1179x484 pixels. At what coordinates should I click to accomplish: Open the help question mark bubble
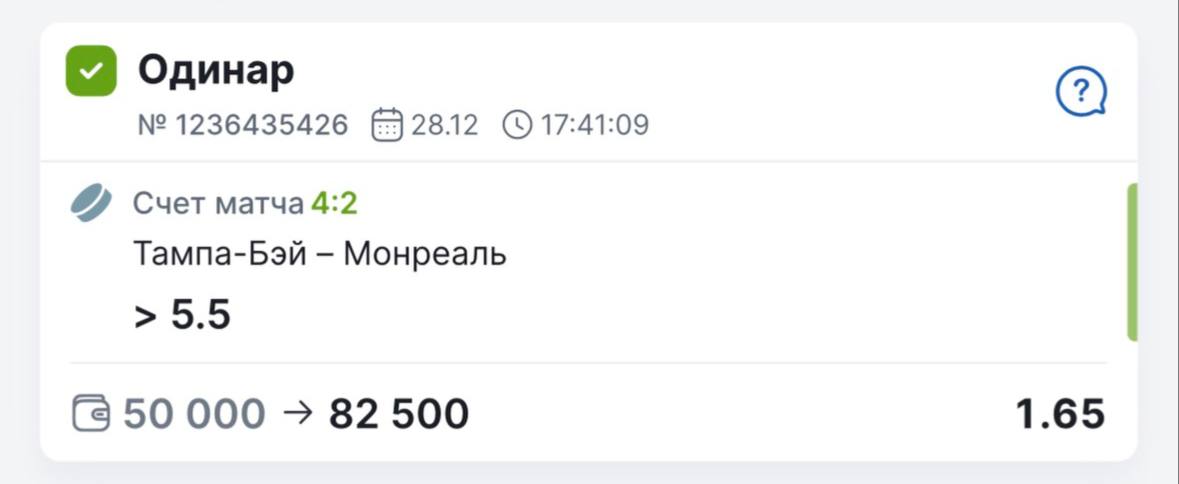click(x=1081, y=95)
